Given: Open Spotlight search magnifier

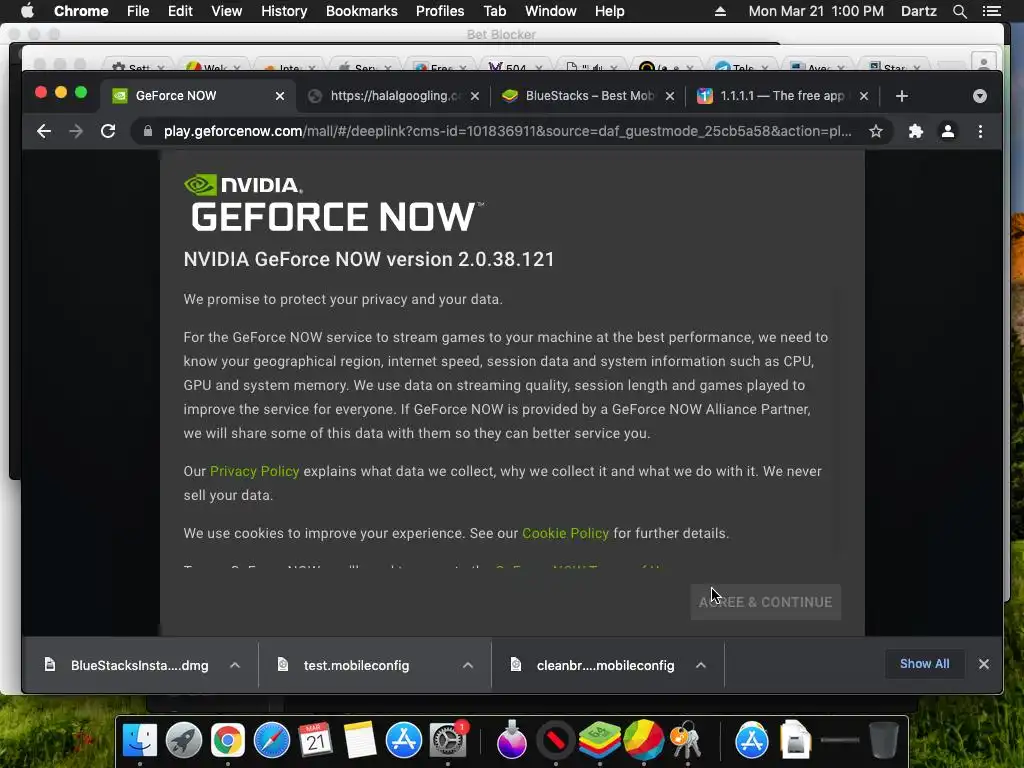Looking at the screenshot, I should (x=959, y=11).
